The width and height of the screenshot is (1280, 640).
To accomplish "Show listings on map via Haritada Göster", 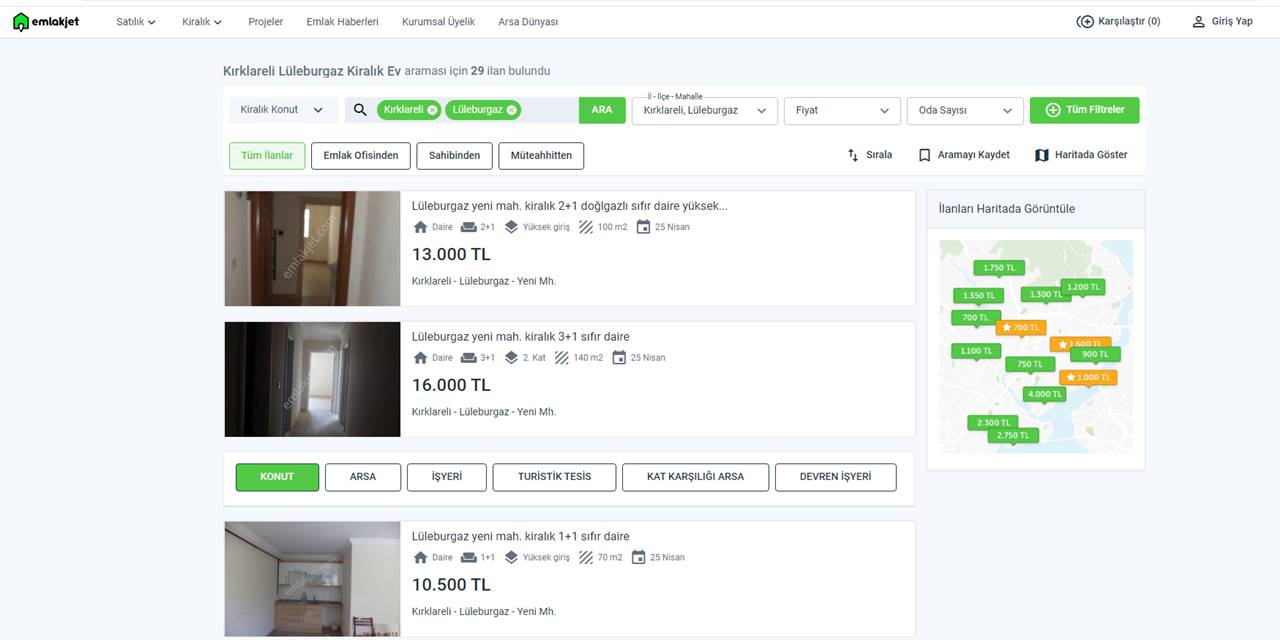I will (x=1081, y=155).
